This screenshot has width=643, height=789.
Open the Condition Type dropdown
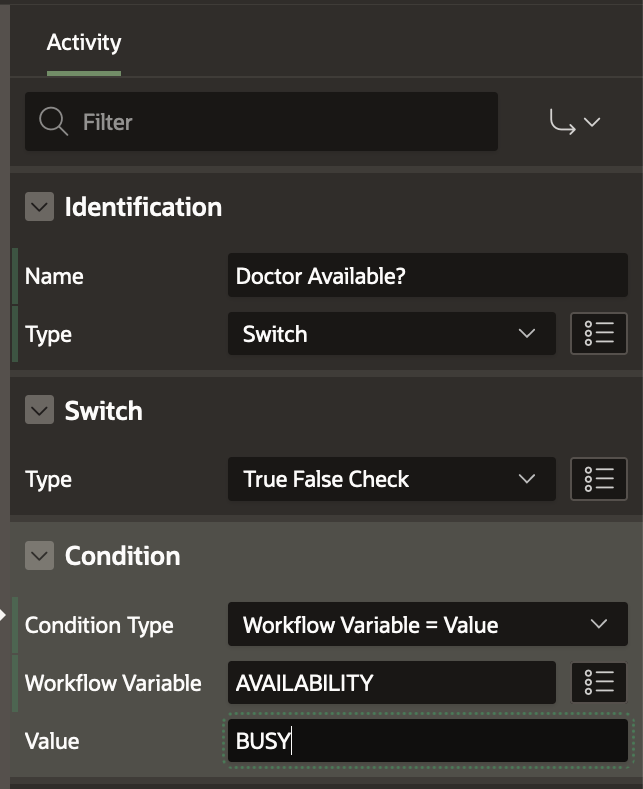pyautogui.click(x=427, y=625)
